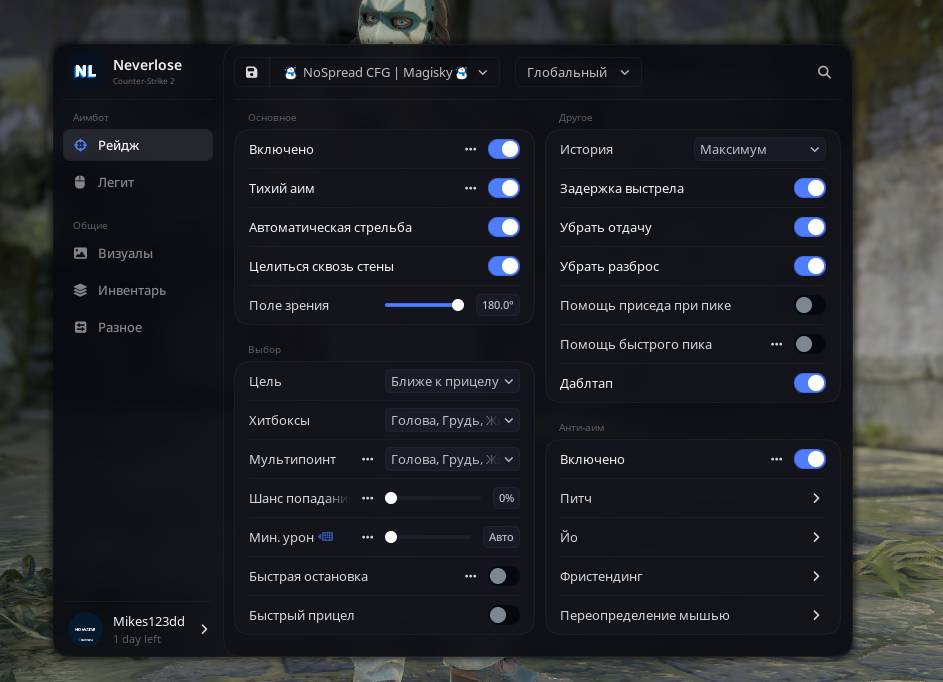Open the История dropdown set to Максимум
Viewport: 943px width, 682px height.
tap(759, 149)
